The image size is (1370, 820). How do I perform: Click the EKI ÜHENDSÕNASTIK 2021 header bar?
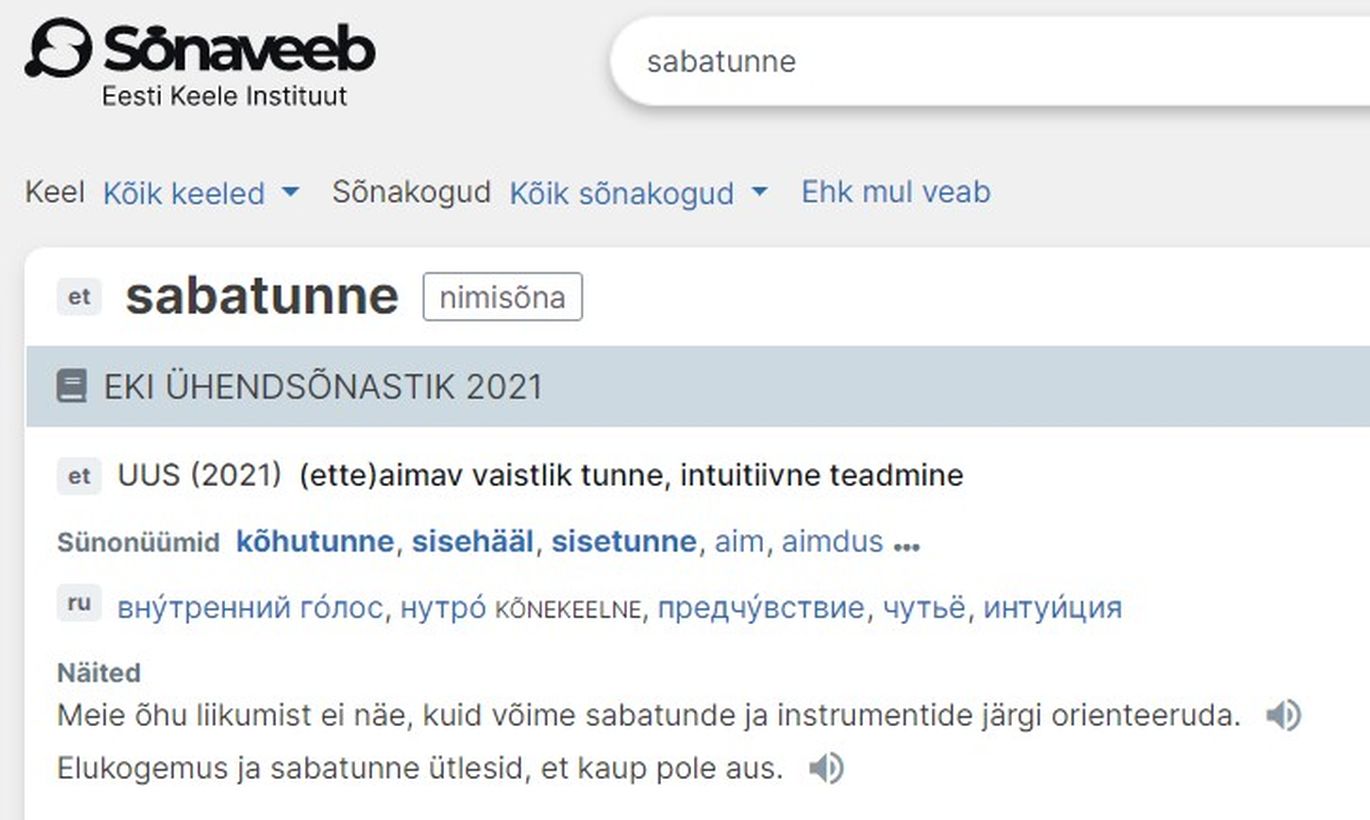698,387
